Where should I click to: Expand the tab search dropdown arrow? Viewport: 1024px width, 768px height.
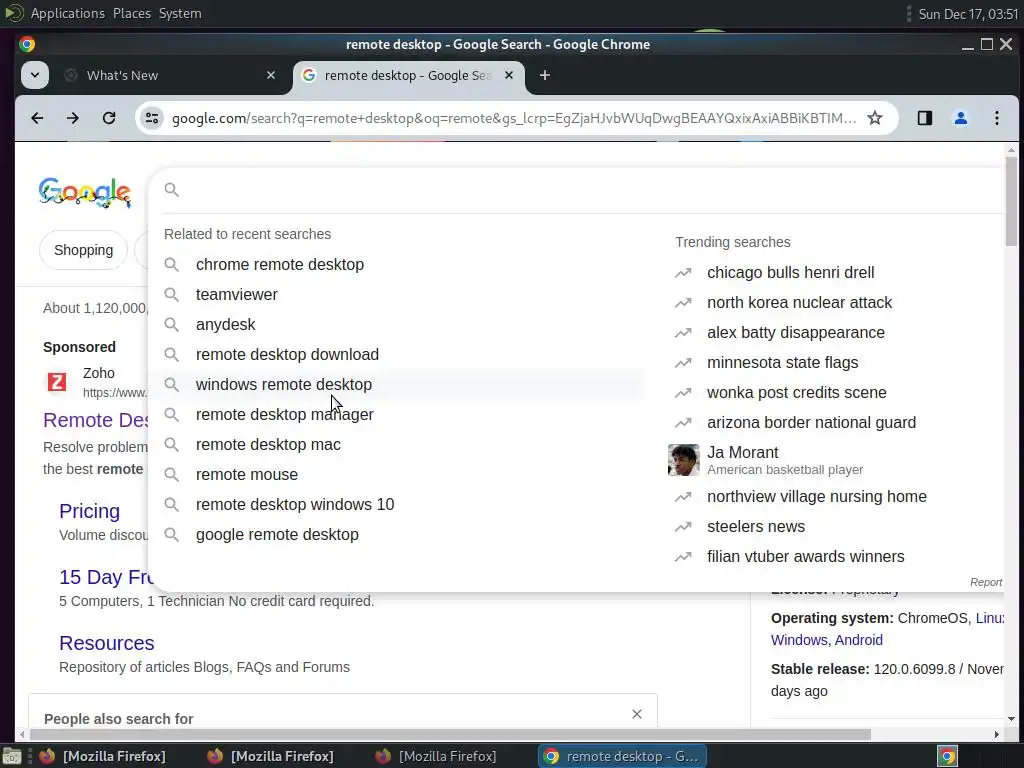(35, 75)
